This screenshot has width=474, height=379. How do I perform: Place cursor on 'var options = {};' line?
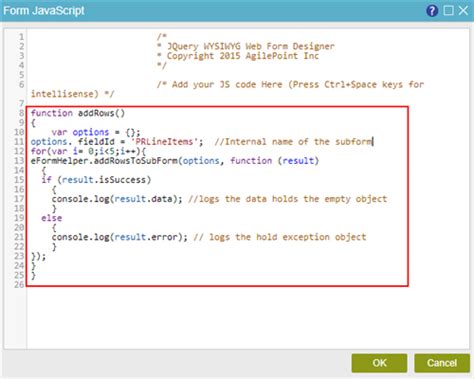[96, 132]
